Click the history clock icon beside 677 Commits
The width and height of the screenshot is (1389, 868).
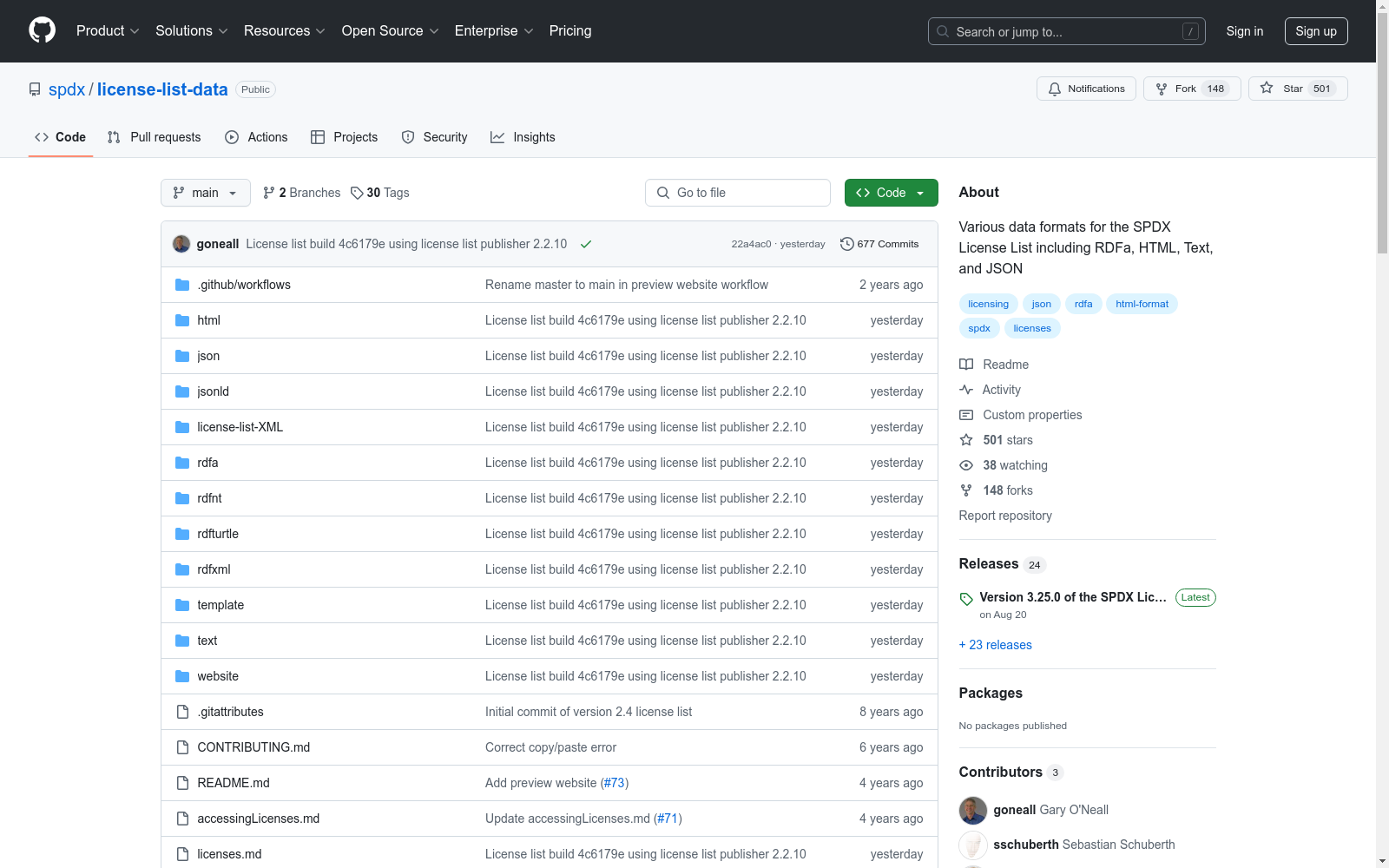click(x=847, y=244)
